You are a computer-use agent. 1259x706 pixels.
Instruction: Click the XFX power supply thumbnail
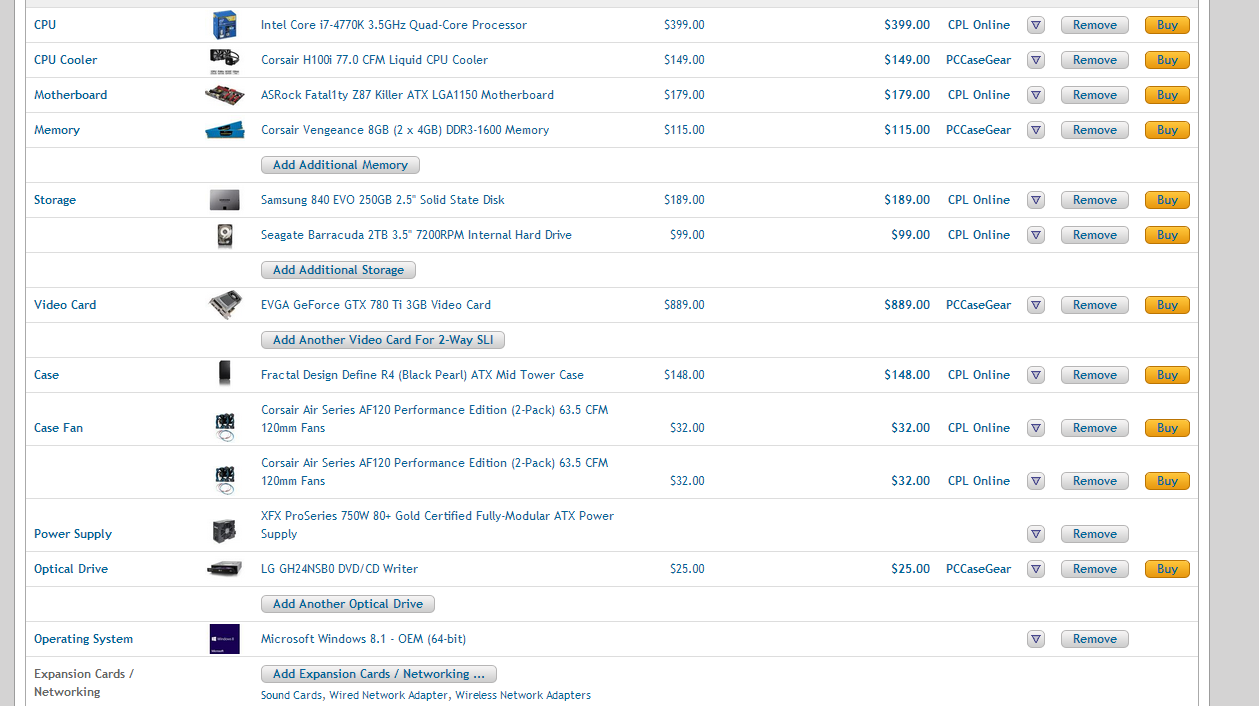pyautogui.click(x=224, y=531)
